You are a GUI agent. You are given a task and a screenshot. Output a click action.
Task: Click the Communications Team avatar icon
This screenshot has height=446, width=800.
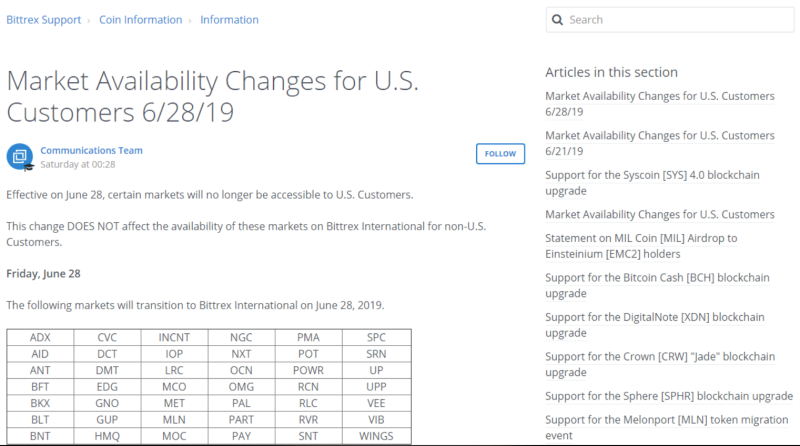pyautogui.click(x=19, y=157)
